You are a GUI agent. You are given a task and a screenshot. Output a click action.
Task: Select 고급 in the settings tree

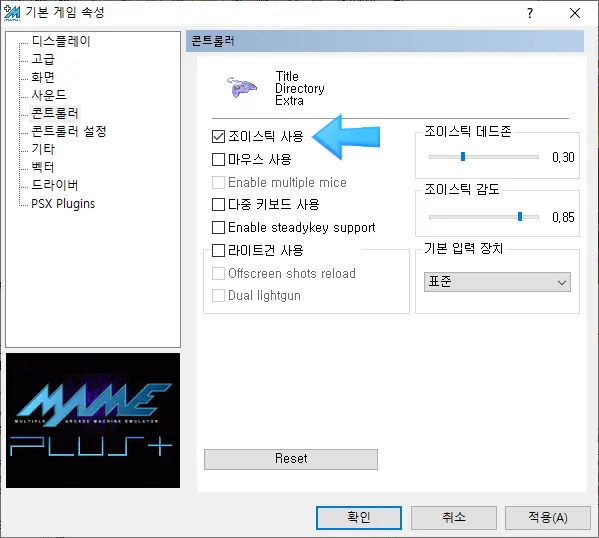click(x=43, y=59)
